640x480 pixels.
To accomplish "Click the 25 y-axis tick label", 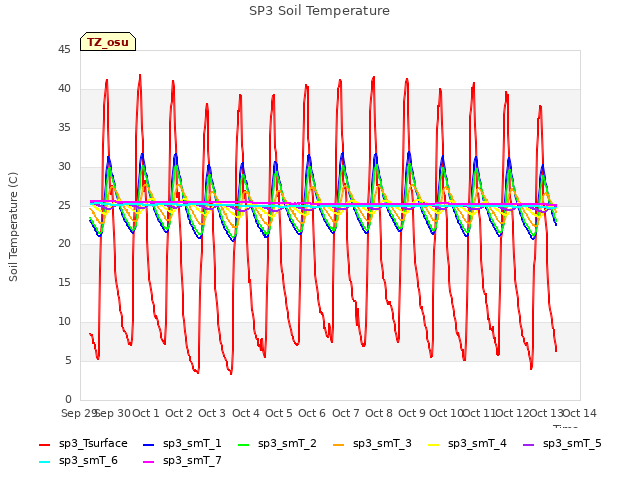I will click(x=64, y=205).
